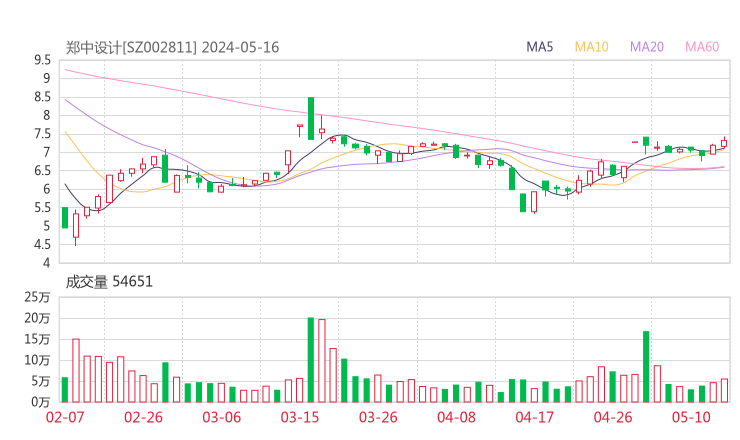Click the 0万 volume axis label

41,402
